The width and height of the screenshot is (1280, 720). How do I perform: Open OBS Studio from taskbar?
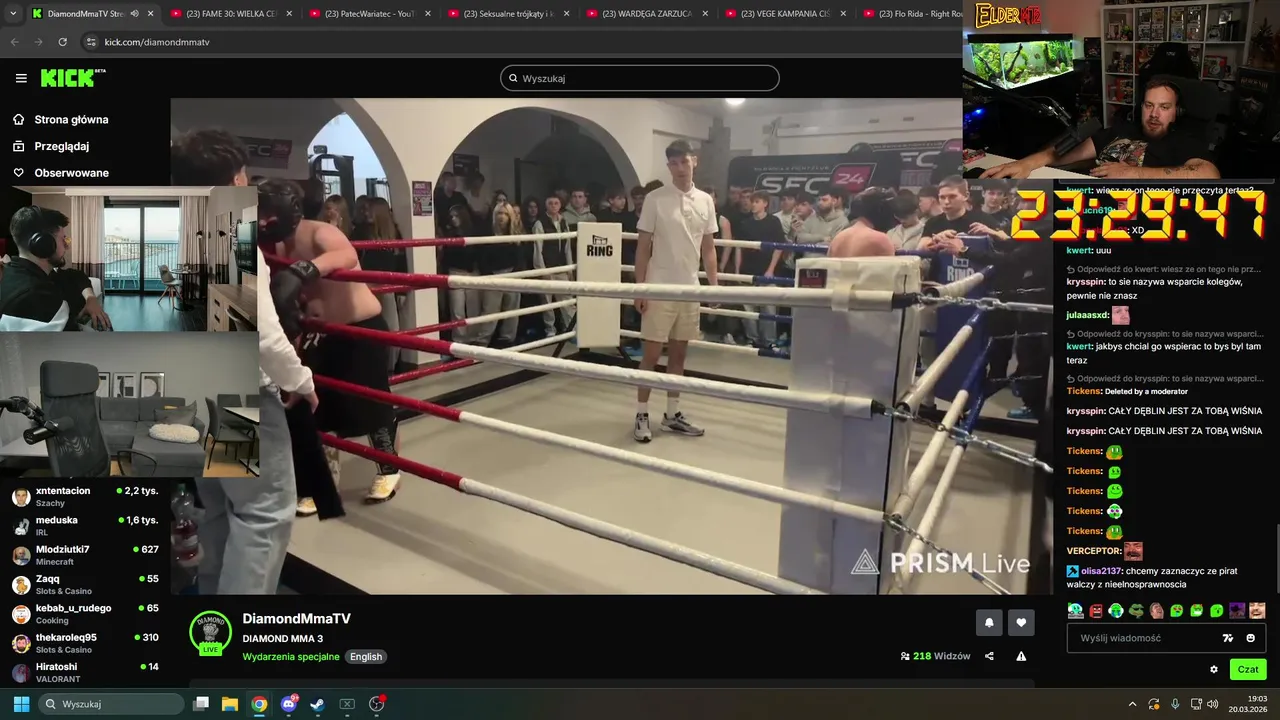coord(376,704)
